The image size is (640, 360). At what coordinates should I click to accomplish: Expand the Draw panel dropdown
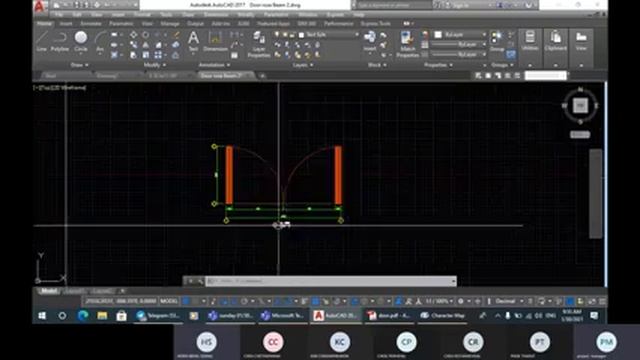pyautogui.click(x=80, y=65)
